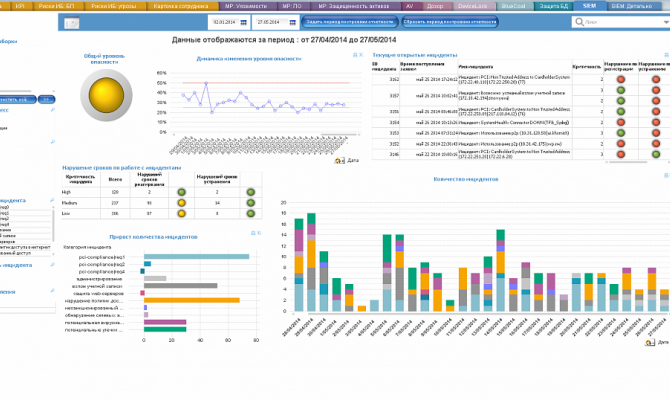Click the magnifier icon in search box

pos(579,22)
